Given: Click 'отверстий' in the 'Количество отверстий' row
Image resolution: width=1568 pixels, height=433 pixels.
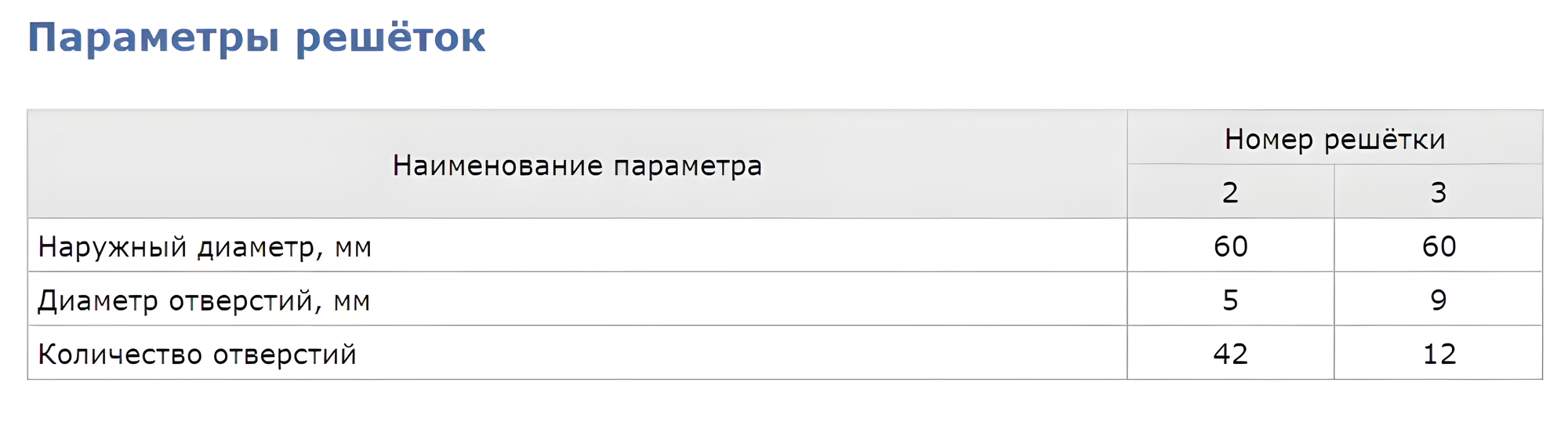Looking at the screenshot, I should click(x=285, y=355).
